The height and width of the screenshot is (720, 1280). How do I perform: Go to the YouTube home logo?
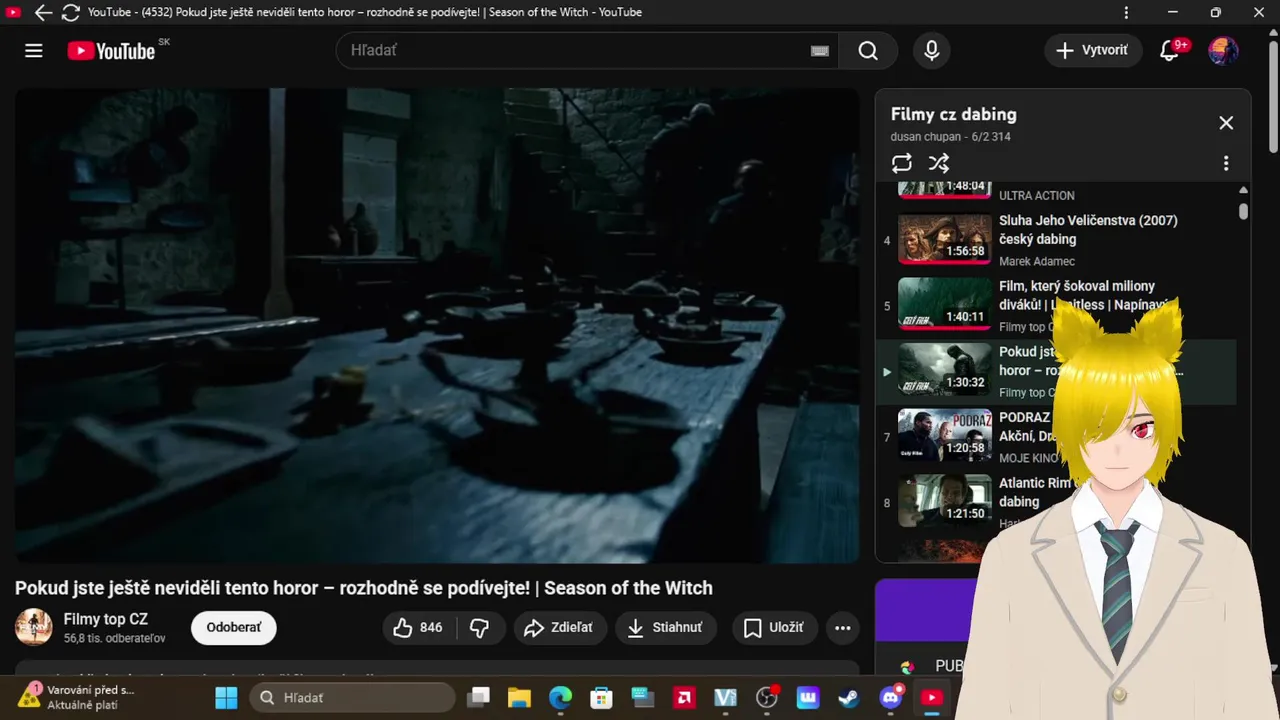coord(111,51)
